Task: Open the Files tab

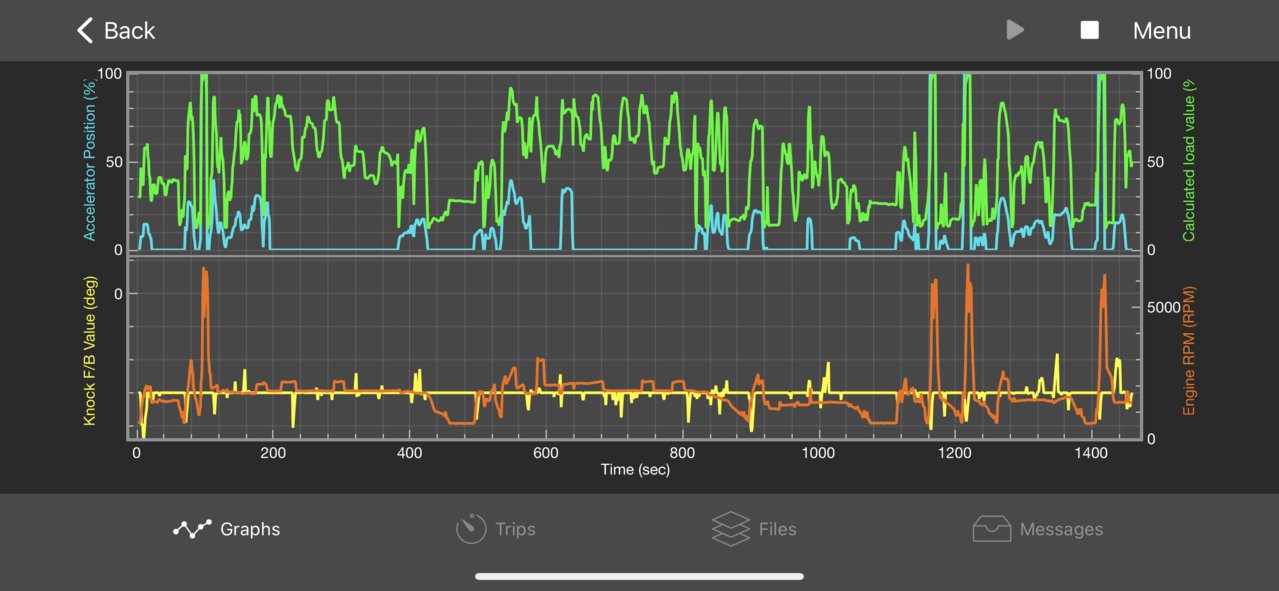Action: 754,529
